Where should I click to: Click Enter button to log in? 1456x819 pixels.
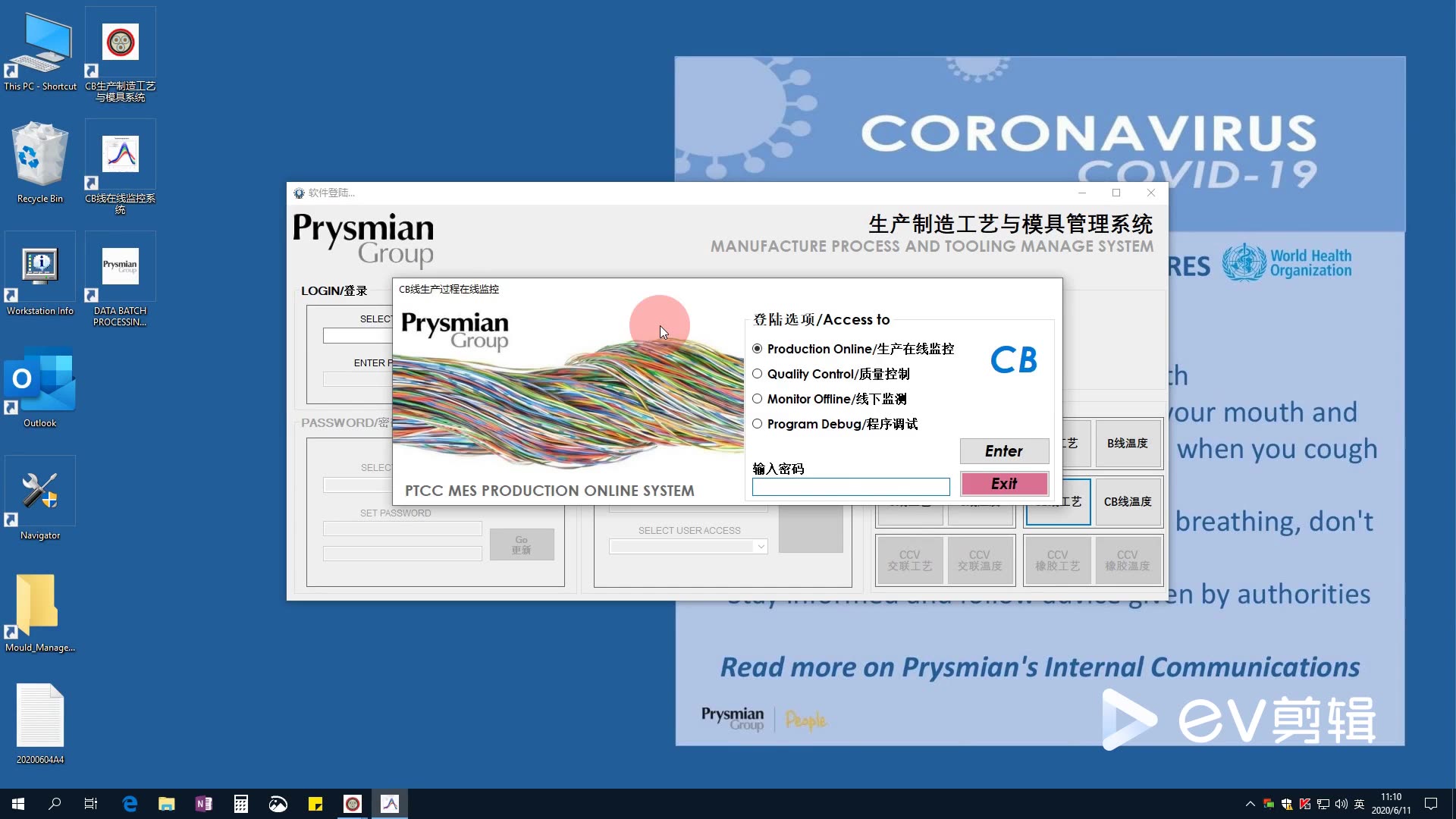click(x=1003, y=450)
